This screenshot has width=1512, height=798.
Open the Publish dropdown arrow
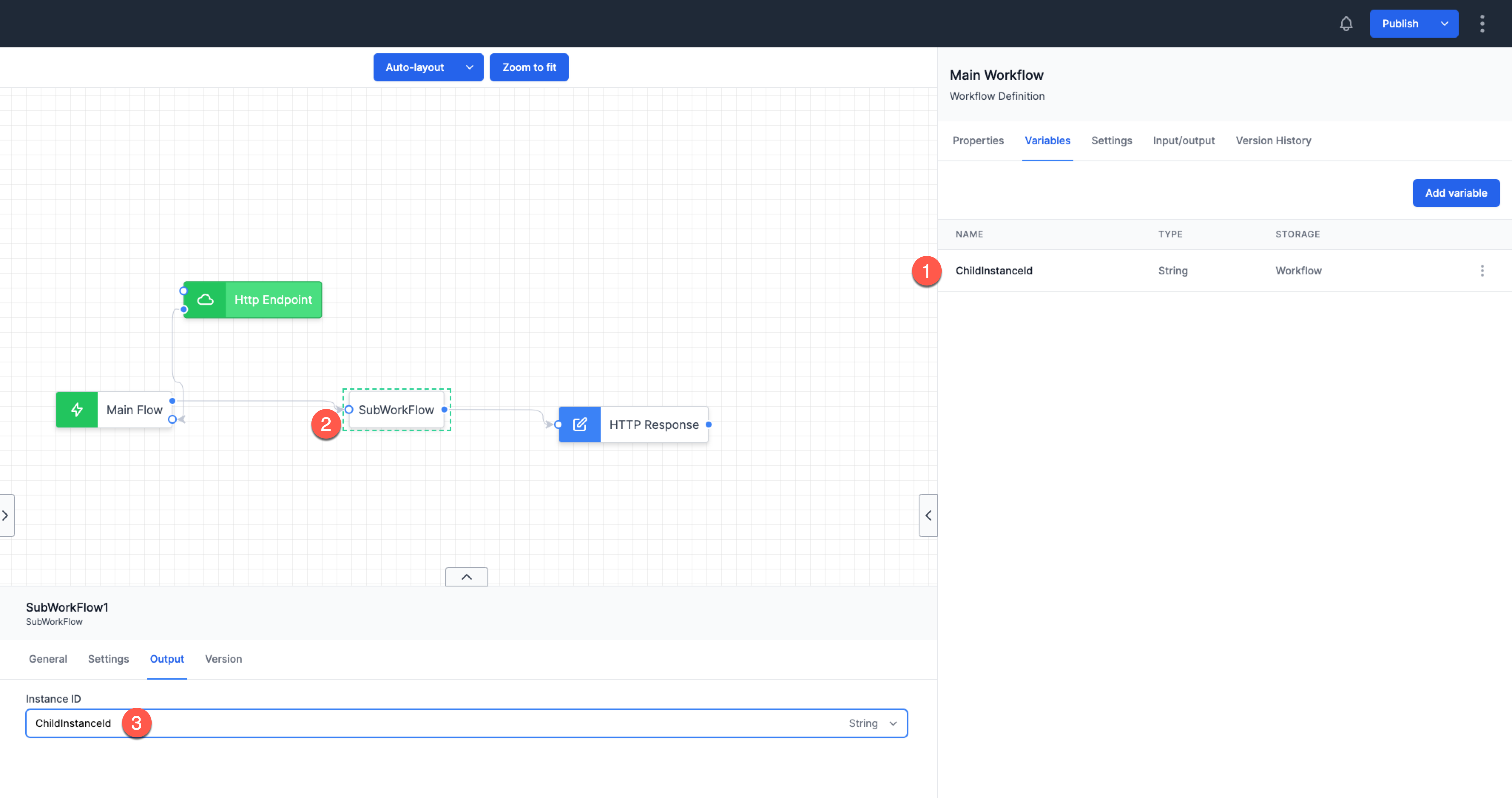(1445, 23)
